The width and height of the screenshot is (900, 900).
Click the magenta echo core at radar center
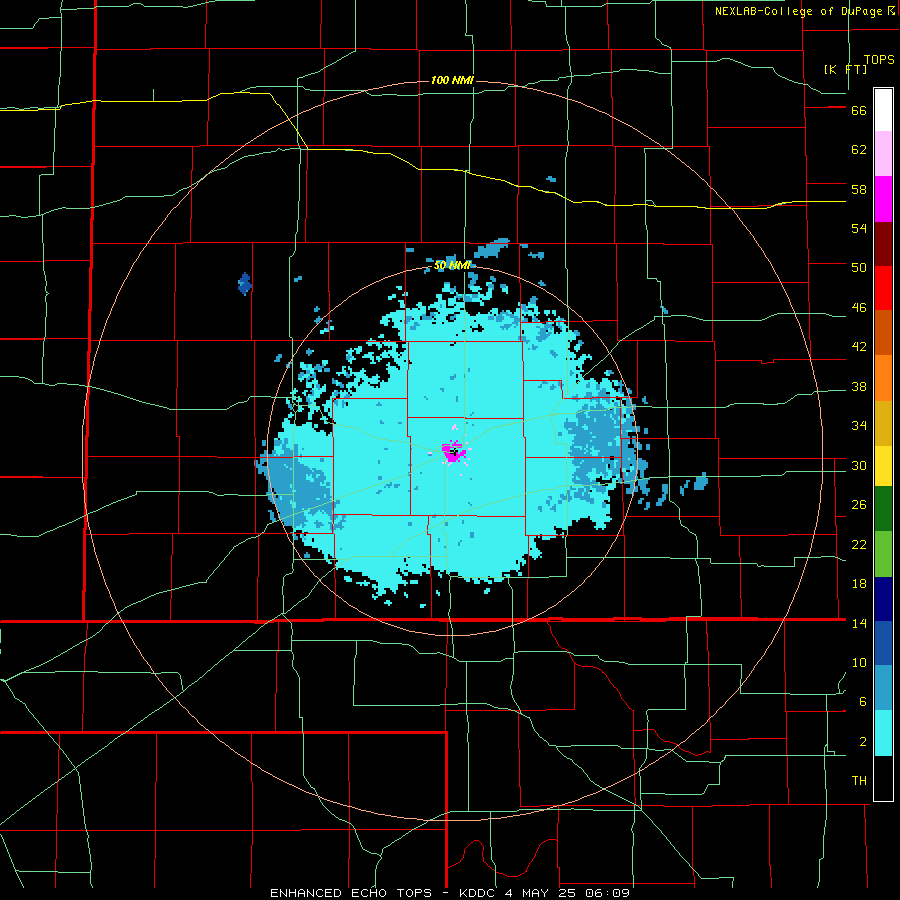[x=453, y=452]
